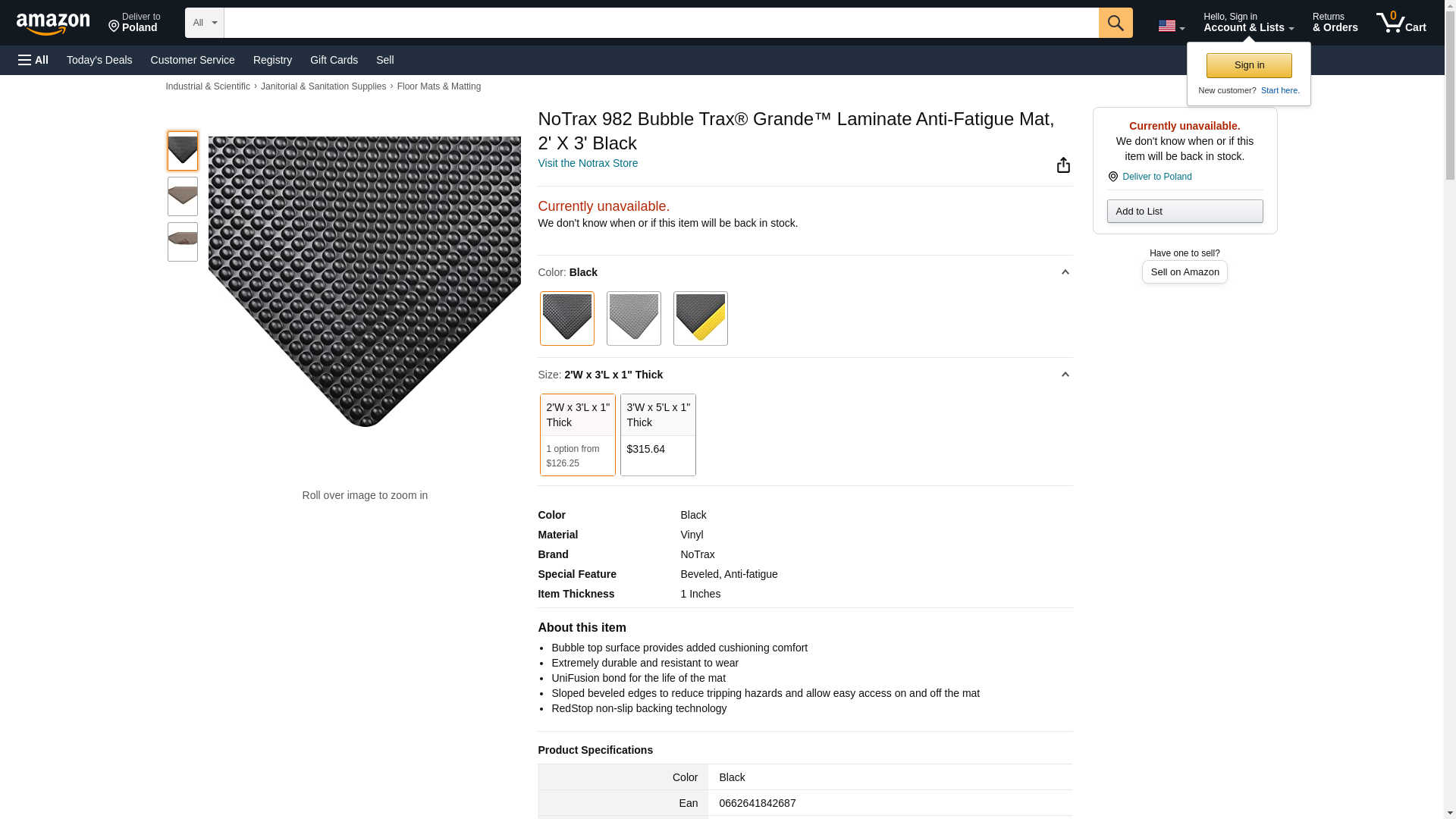Viewport: 1456px width, 819px height.
Task: Visit the Notrax Store link
Action: point(588,163)
